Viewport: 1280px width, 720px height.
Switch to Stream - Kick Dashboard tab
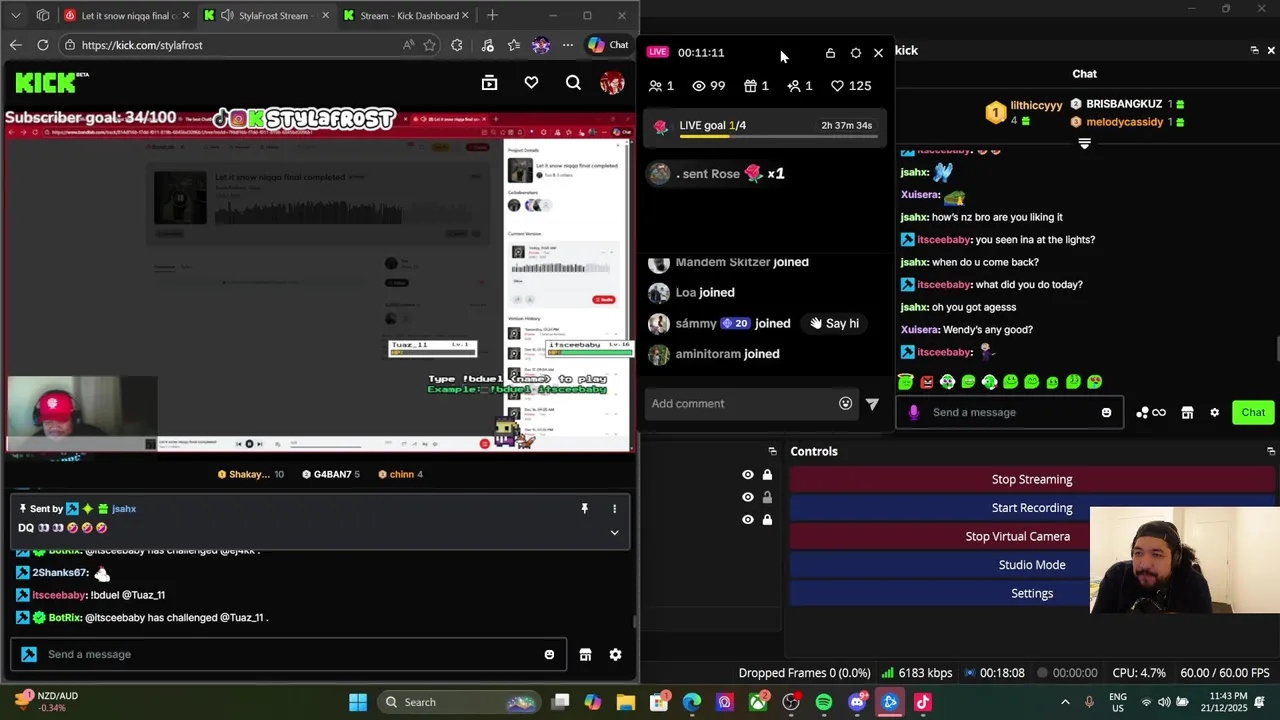point(405,15)
